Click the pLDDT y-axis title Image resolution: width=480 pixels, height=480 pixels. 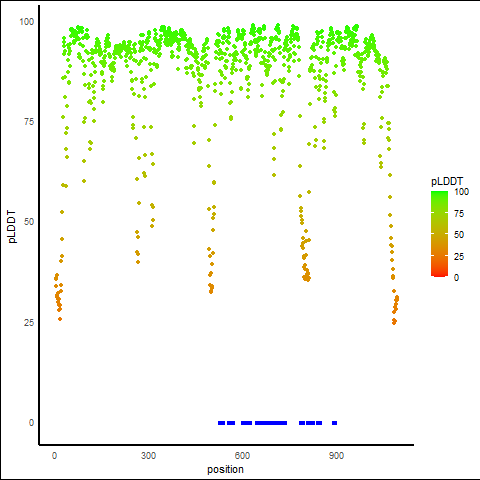[x=12, y=227]
